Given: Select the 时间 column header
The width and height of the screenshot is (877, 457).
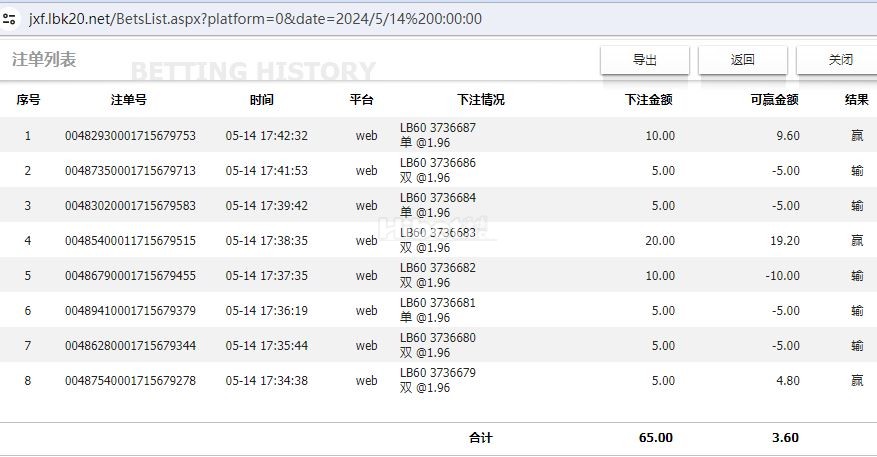Looking at the screenshot, I should click(x=262, y=100).
